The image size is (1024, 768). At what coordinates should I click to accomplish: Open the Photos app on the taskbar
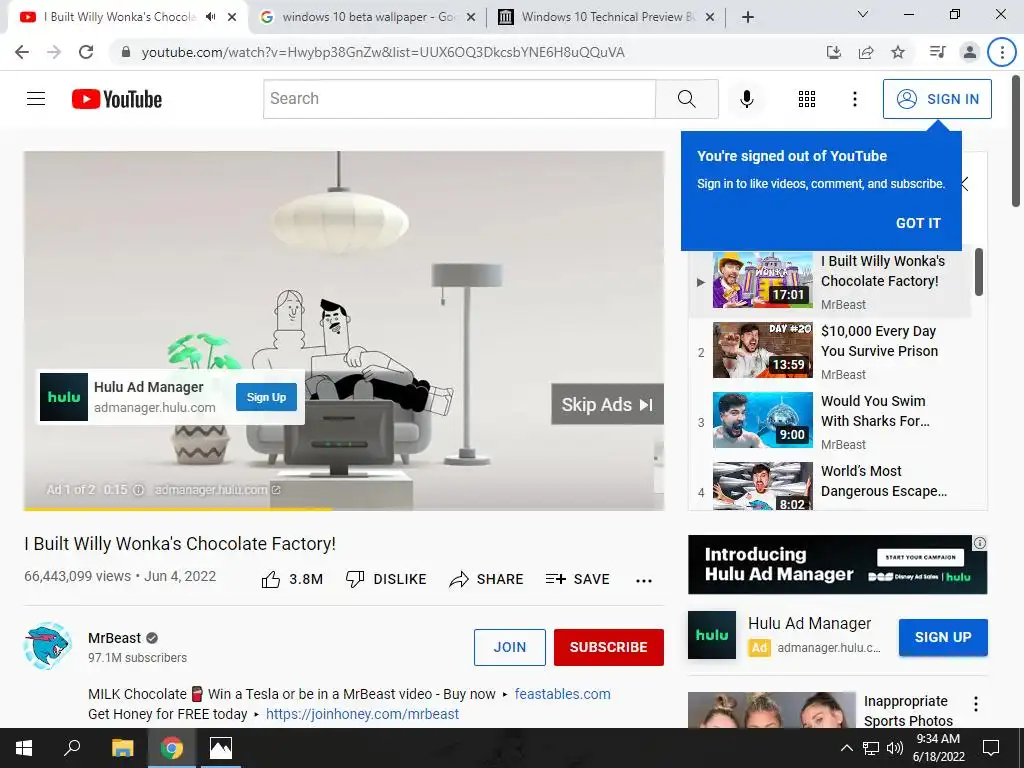pos(221,748)
